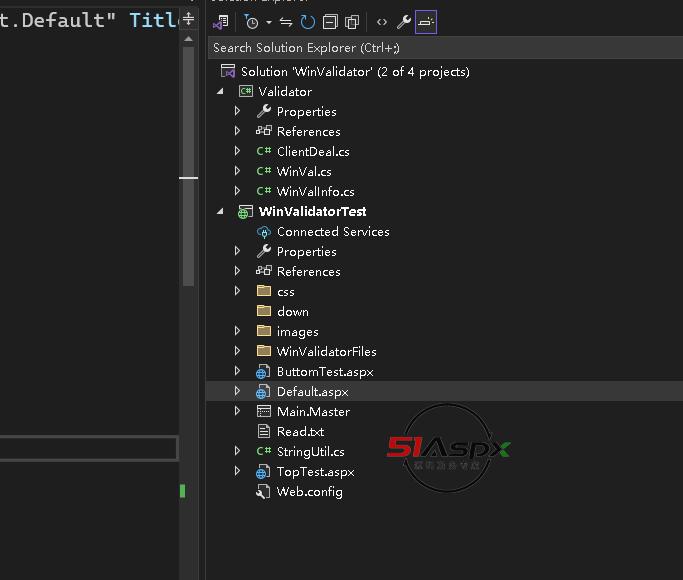Select the Solution 'WinValidator' root node
Image resolution: width=683 pixels, height=580 pixels.
coord(355,71)
